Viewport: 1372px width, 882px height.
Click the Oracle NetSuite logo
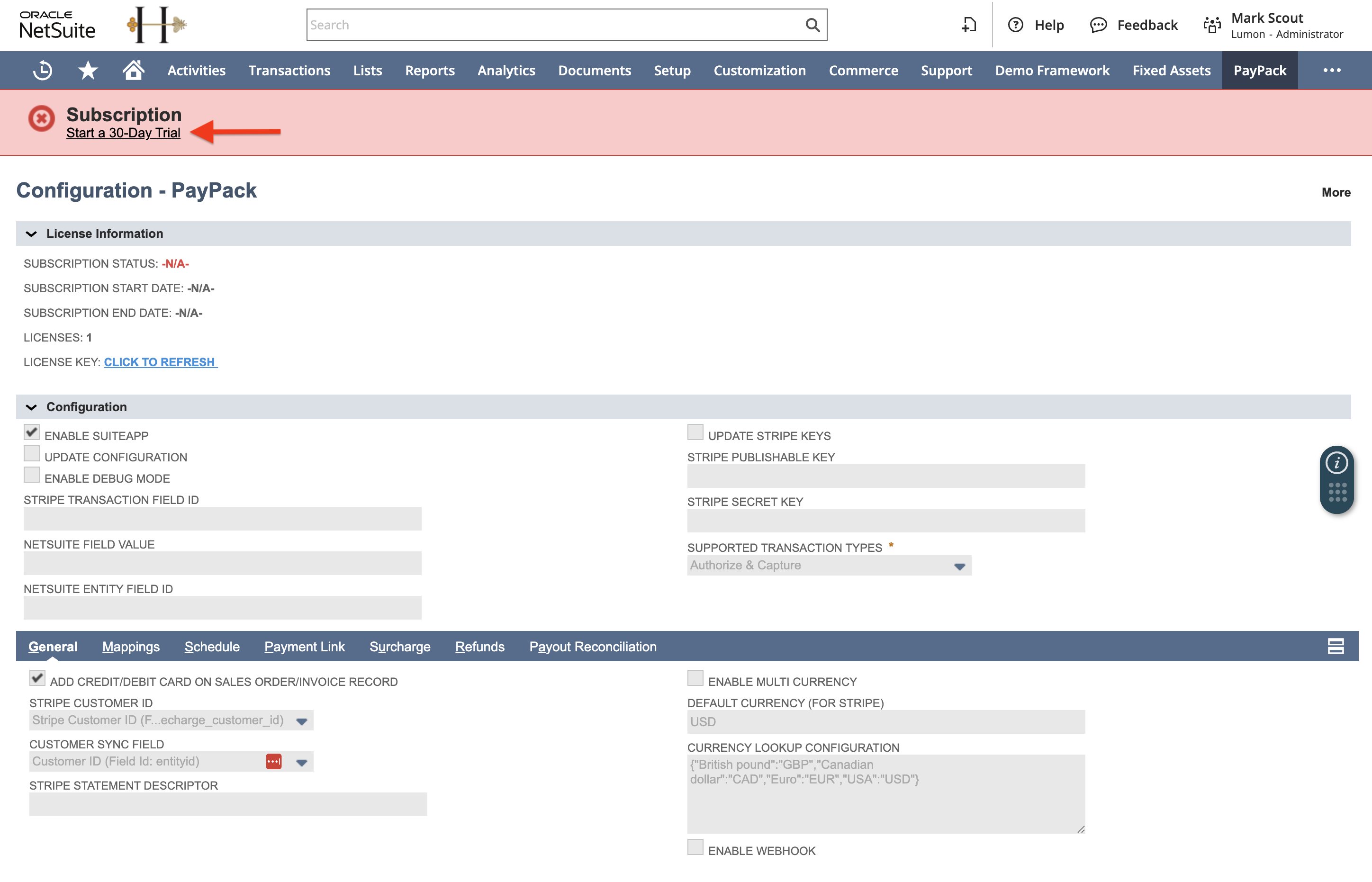(x=57, y=25)
